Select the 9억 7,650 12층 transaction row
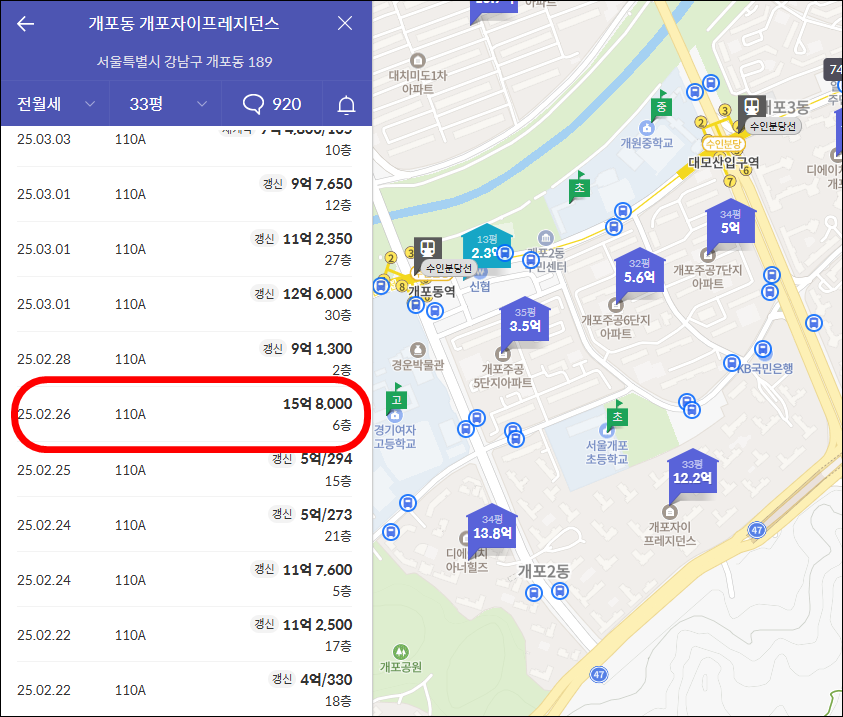 coord(184,194)
